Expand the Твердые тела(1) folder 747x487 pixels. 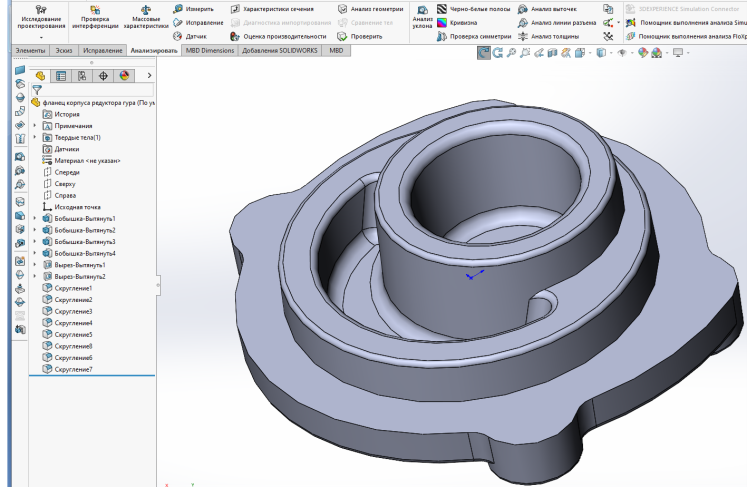pos(35,137)
